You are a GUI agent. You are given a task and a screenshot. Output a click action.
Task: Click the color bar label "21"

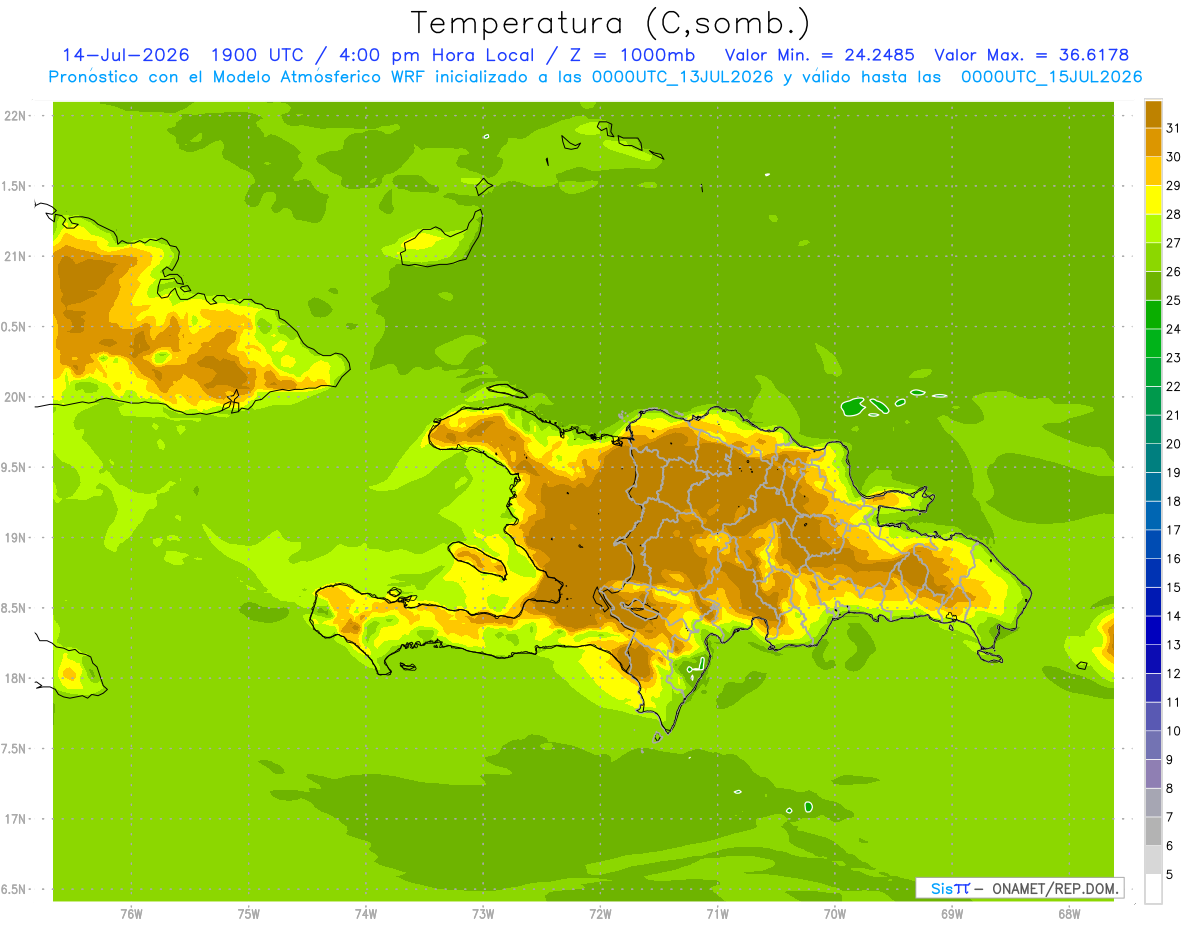(x=1174, y=415)
